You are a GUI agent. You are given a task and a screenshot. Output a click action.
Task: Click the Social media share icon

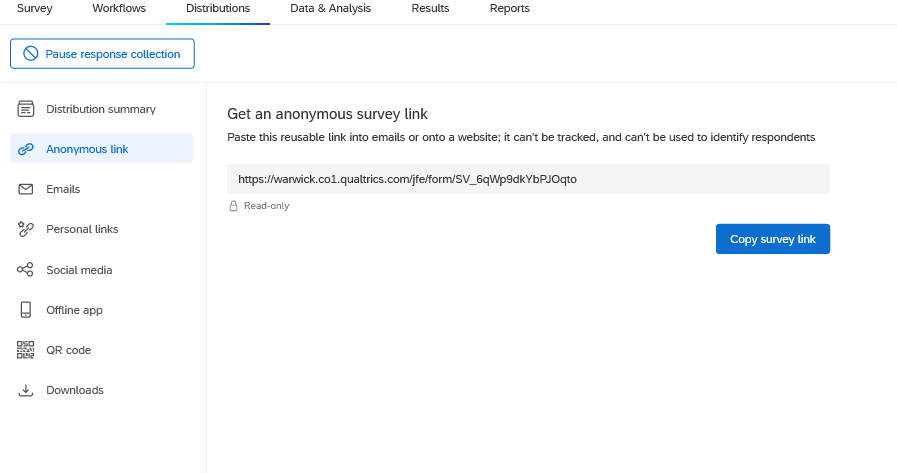[26, 270]
